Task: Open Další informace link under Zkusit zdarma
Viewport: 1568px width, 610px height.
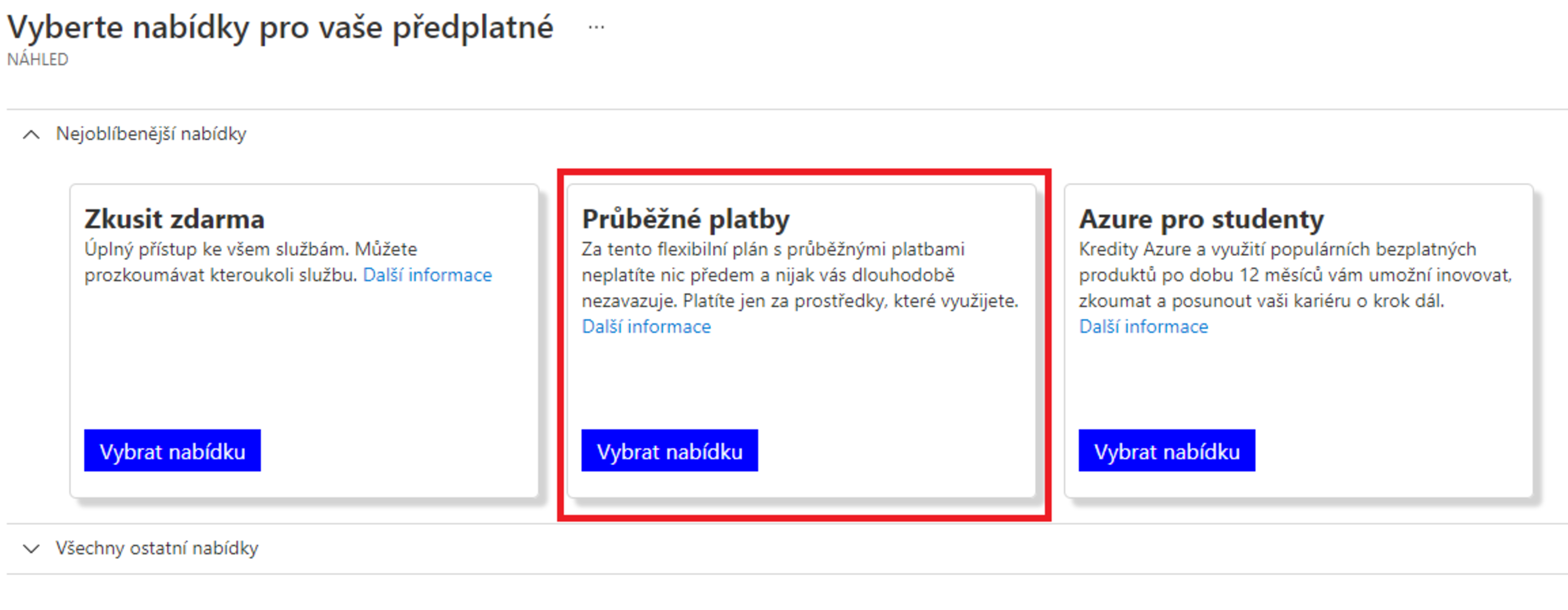Action: point(428,275)
